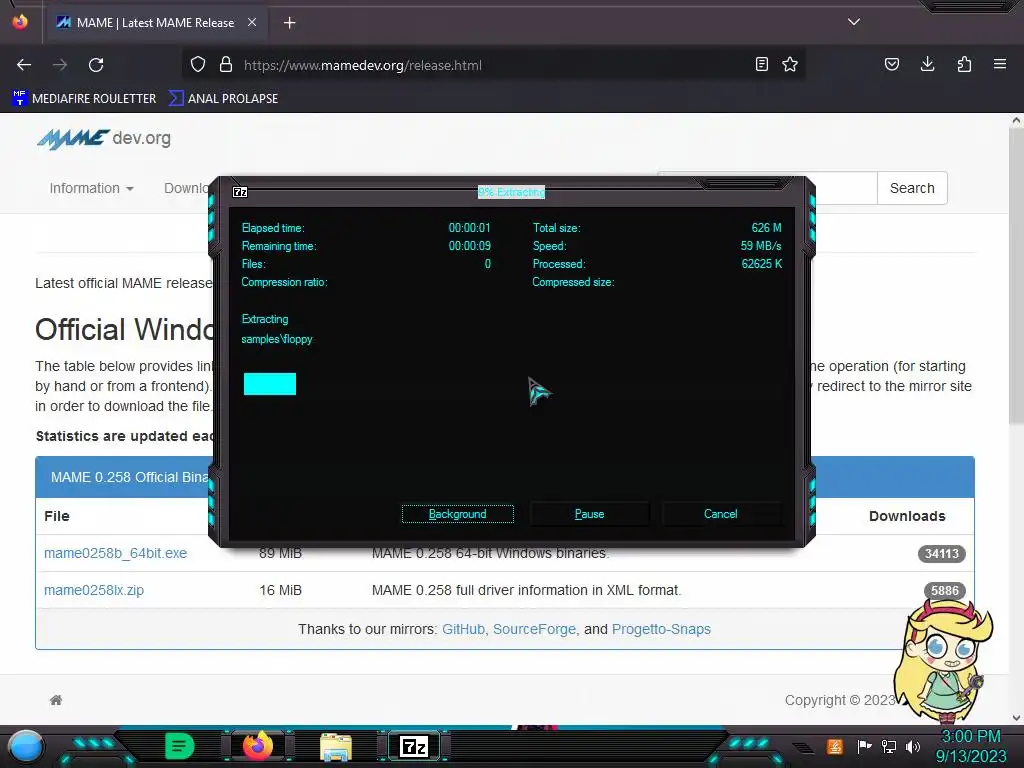Click the cyan extraction progress bar
Screen dimensions: 1024x768
270,384
